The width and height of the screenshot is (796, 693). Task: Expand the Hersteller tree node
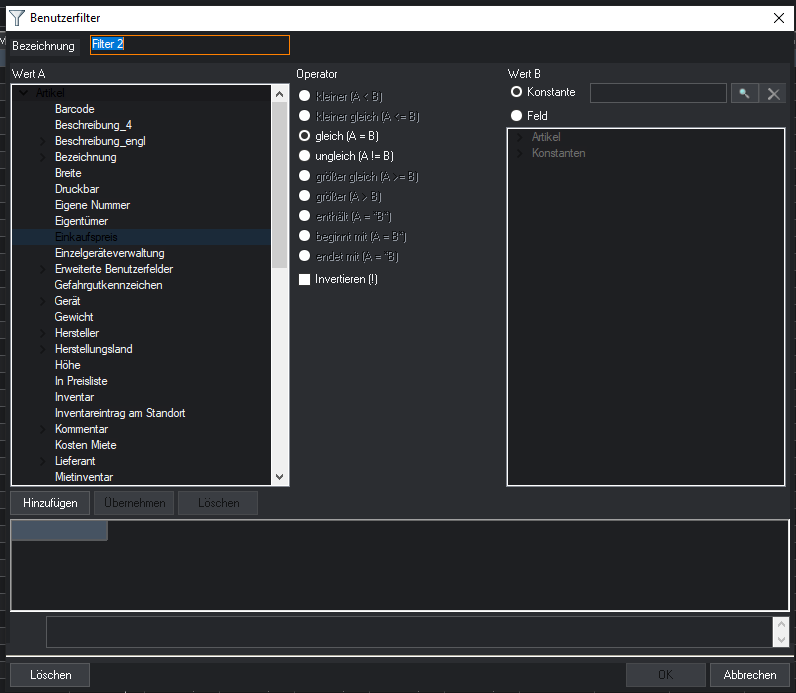click(43, 333)
